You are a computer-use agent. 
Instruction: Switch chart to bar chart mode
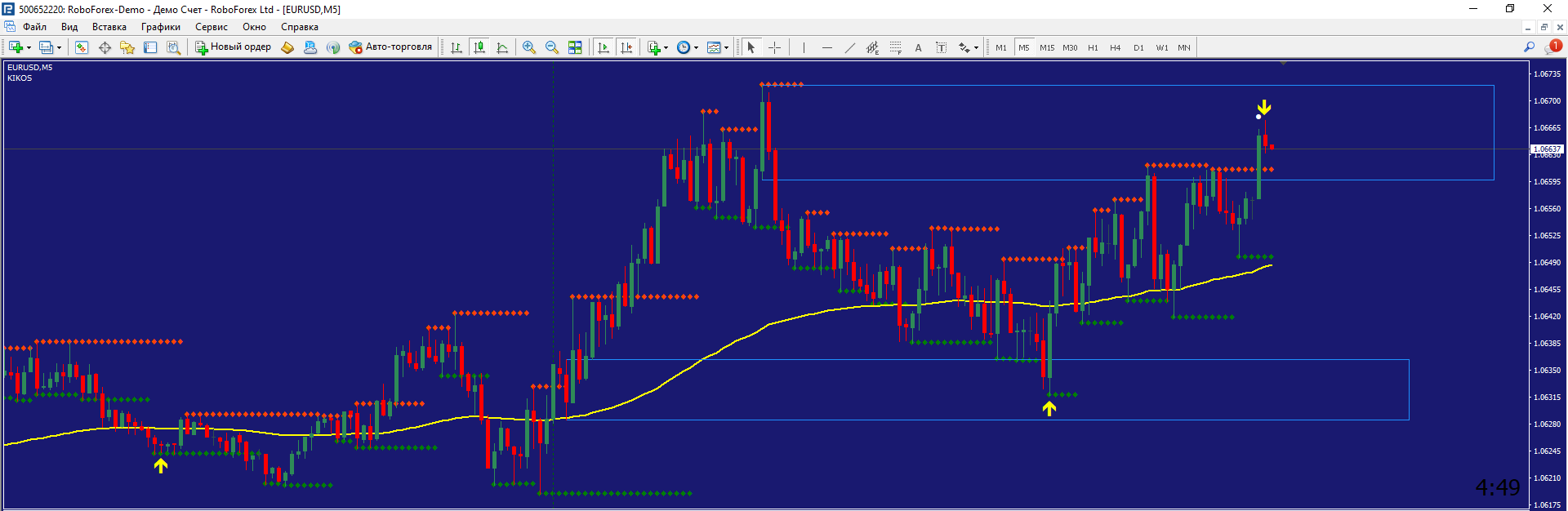(x=457, y=47)
